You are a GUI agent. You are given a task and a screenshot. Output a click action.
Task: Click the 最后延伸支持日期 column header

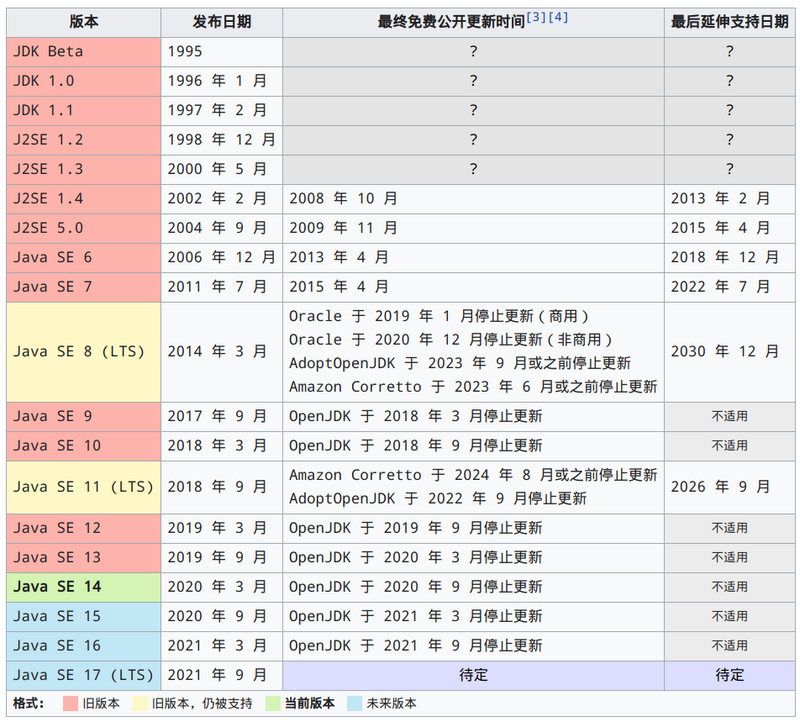(x=729, y=22)
